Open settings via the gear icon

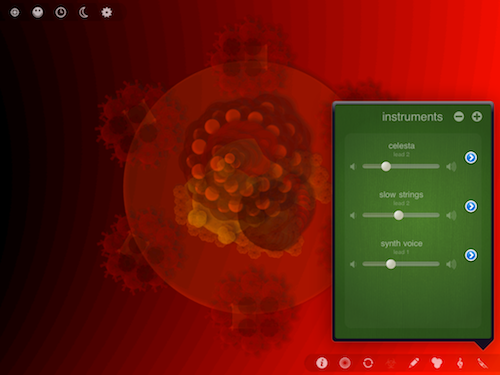[107, 13]
